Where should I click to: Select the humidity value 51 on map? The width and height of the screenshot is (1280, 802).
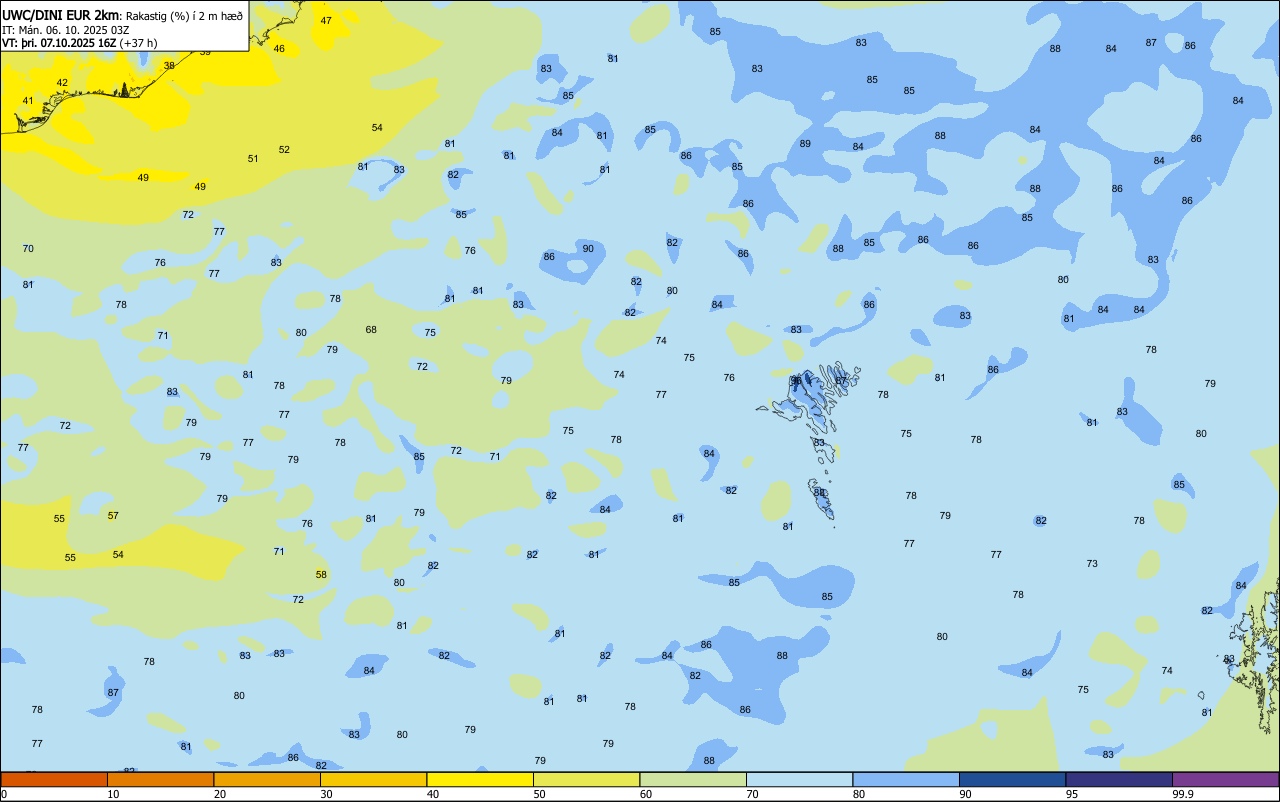click(253, 159)
